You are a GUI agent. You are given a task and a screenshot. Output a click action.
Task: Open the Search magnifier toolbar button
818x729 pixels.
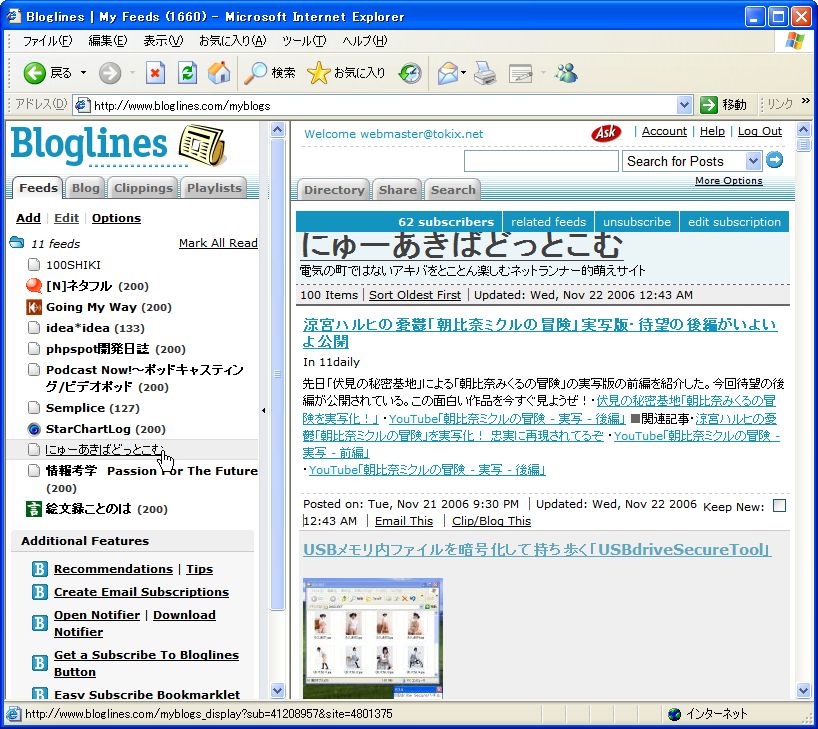click(x=269, y=73)
